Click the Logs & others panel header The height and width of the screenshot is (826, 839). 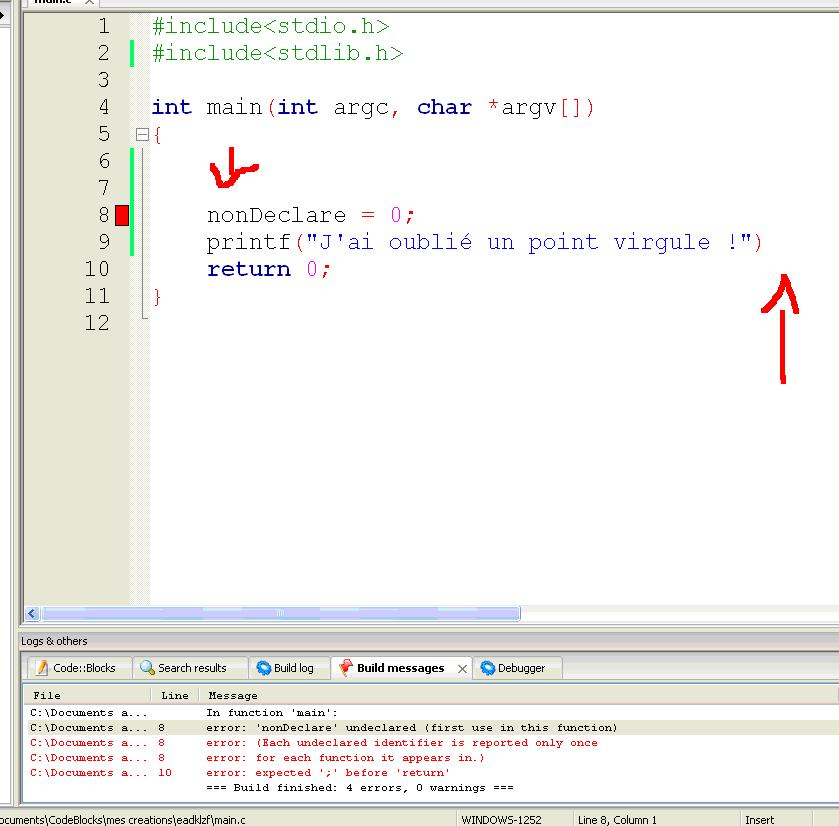(60, 641)
